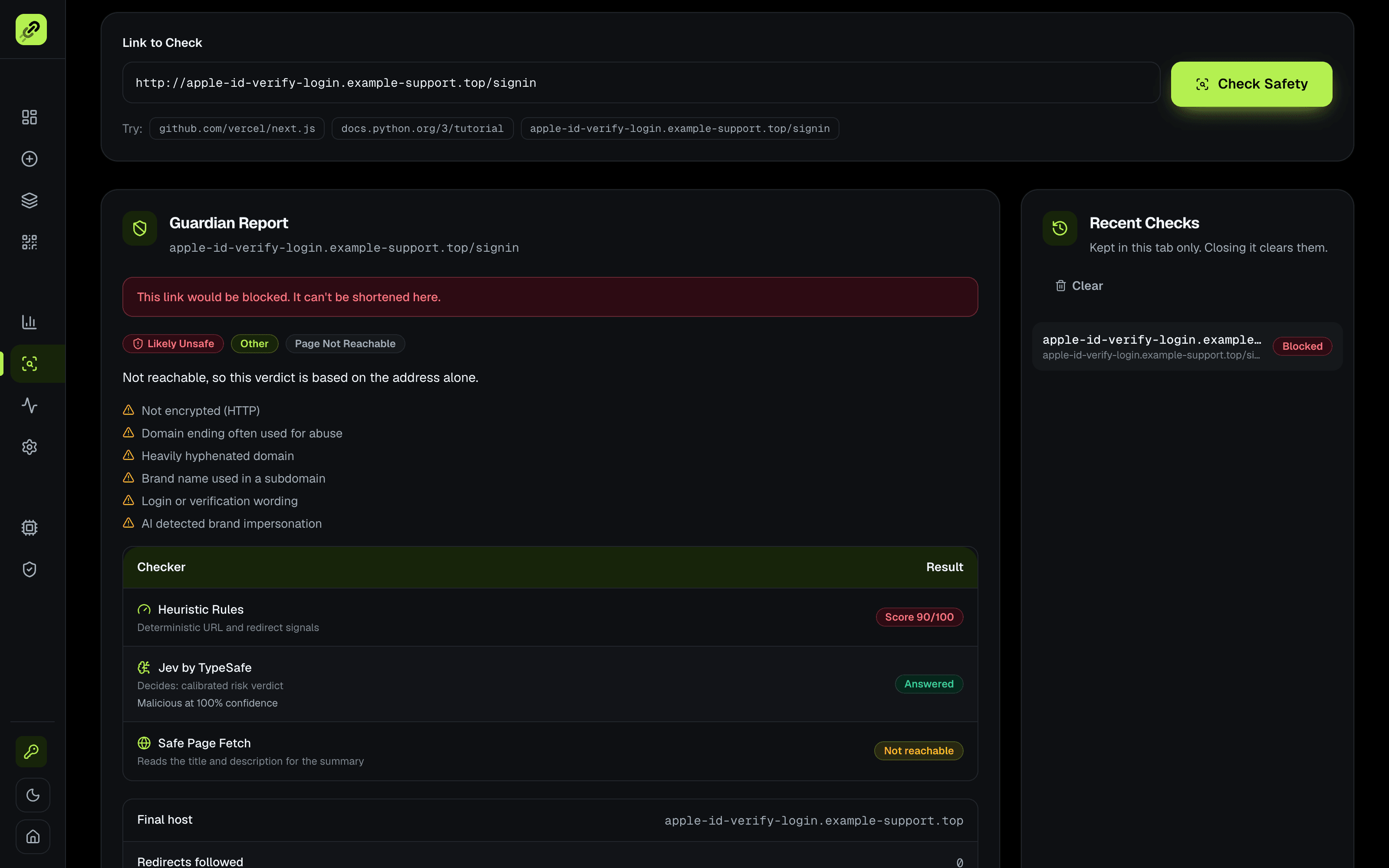Open the dashboard grid icon in sidebar

[x=29, y=117]
